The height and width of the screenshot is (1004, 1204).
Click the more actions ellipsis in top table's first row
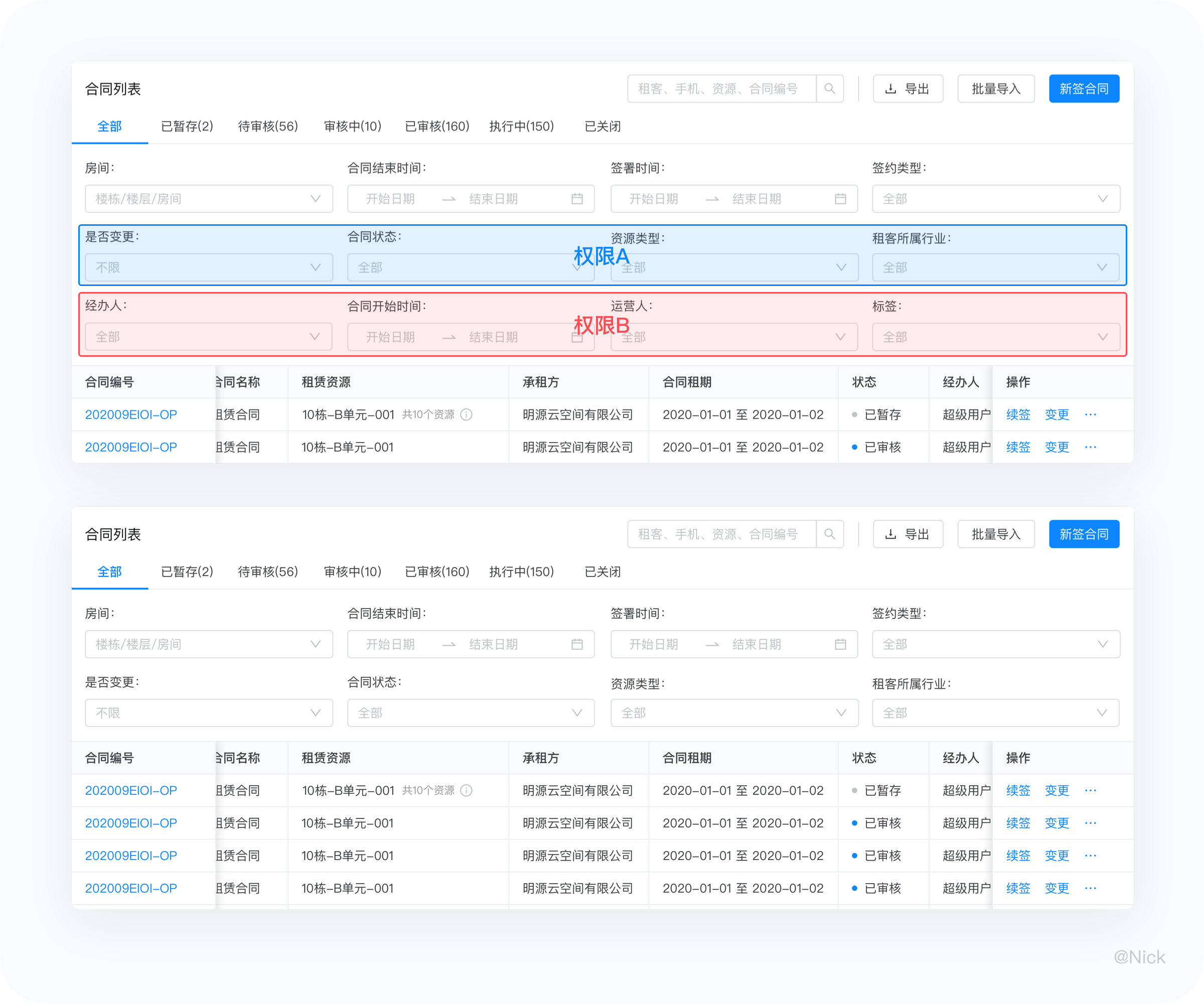[x=1091, y=414]
